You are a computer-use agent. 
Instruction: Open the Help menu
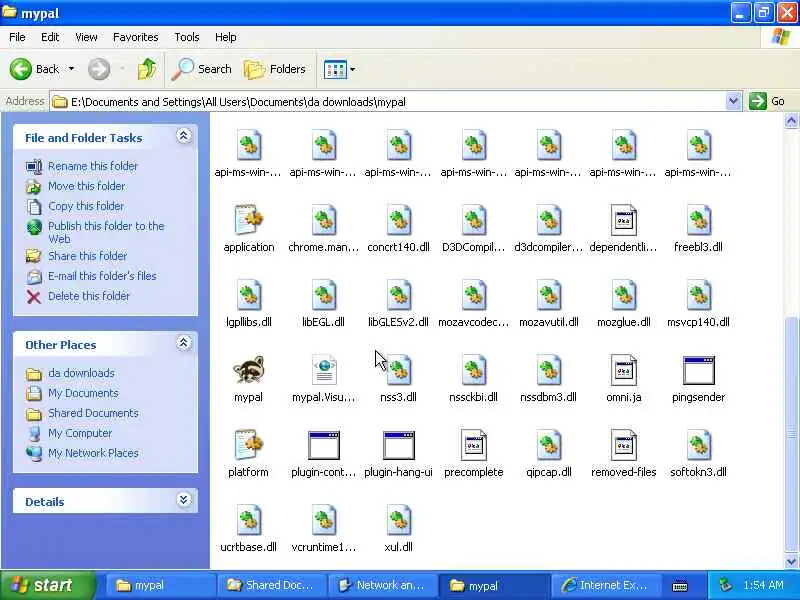226,37
